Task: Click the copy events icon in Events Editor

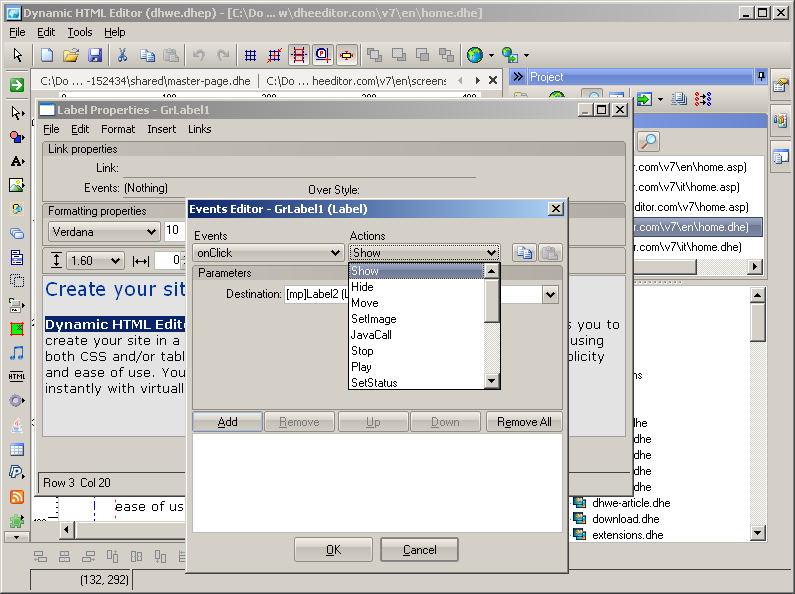Action: point(524,252)
